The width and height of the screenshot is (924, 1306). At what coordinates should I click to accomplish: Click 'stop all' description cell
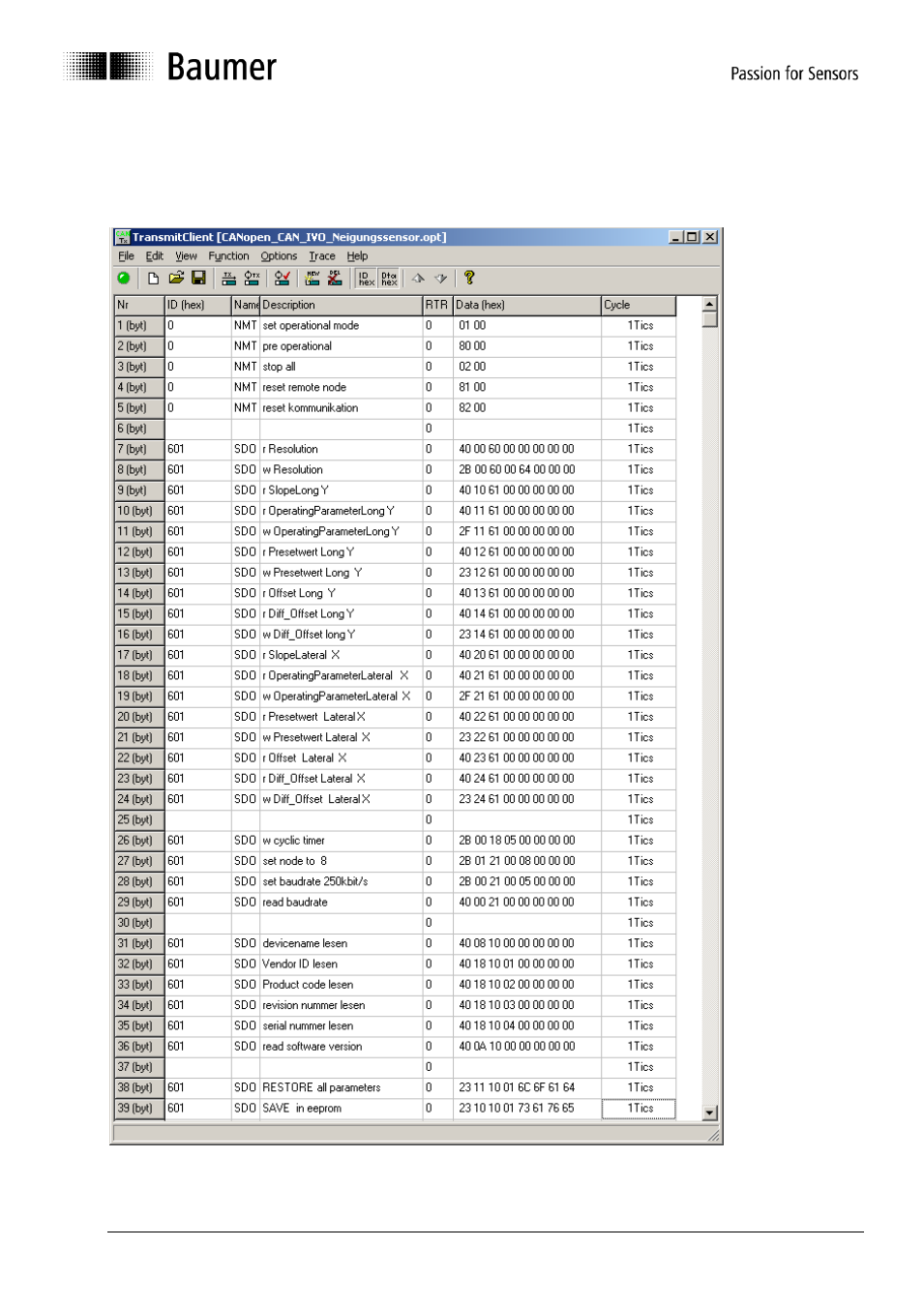click(341, 367)
